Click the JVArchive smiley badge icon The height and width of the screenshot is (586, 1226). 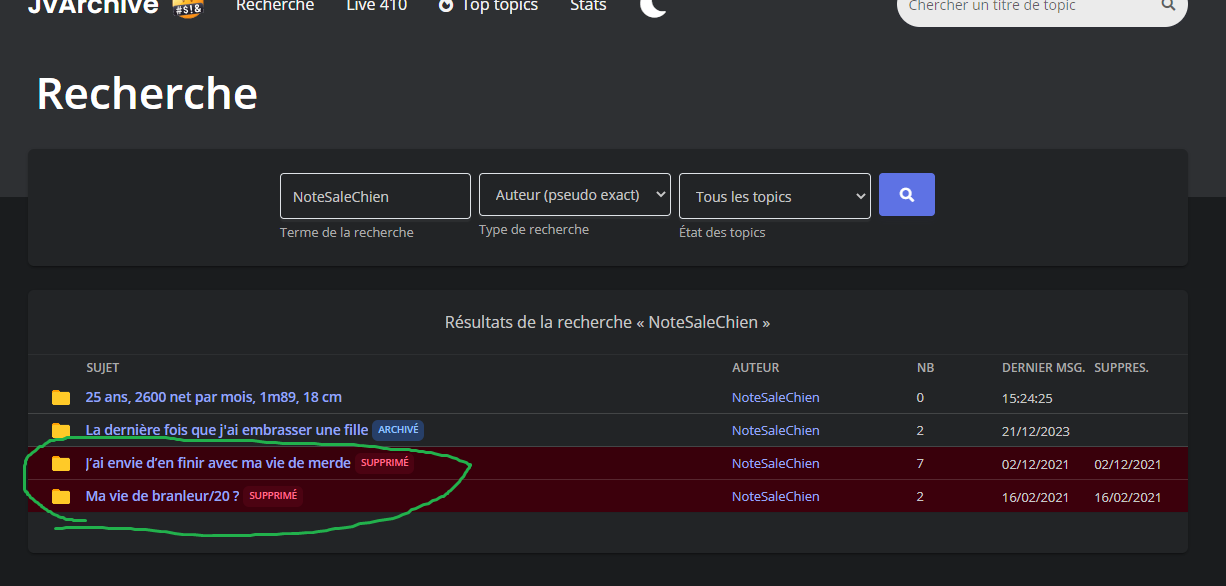187,8
